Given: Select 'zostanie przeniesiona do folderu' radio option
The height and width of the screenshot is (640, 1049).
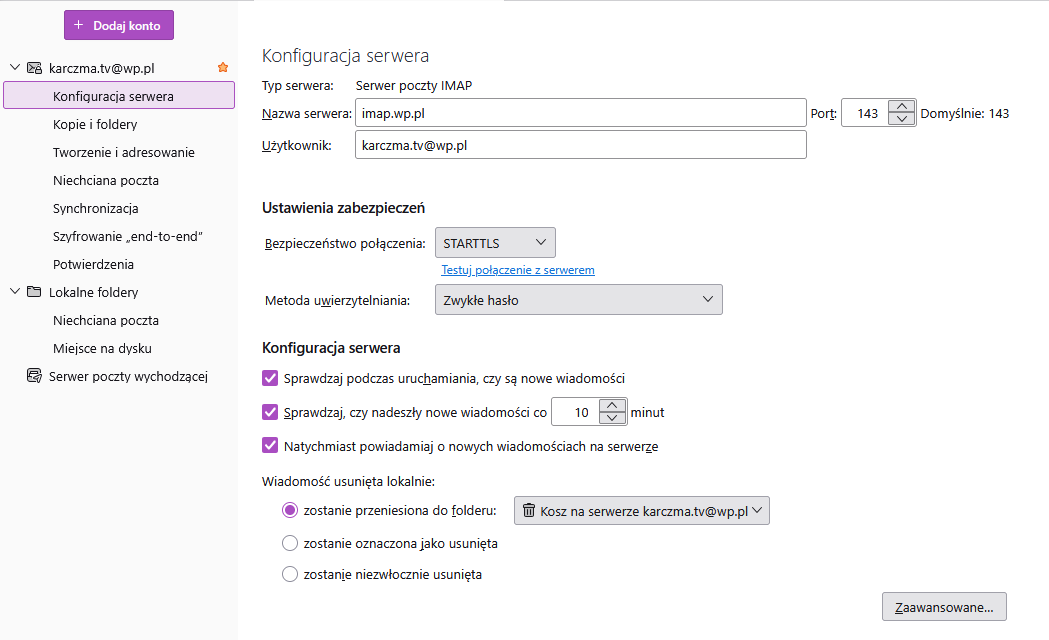Looking at the screenshot, I should (290, 510).
